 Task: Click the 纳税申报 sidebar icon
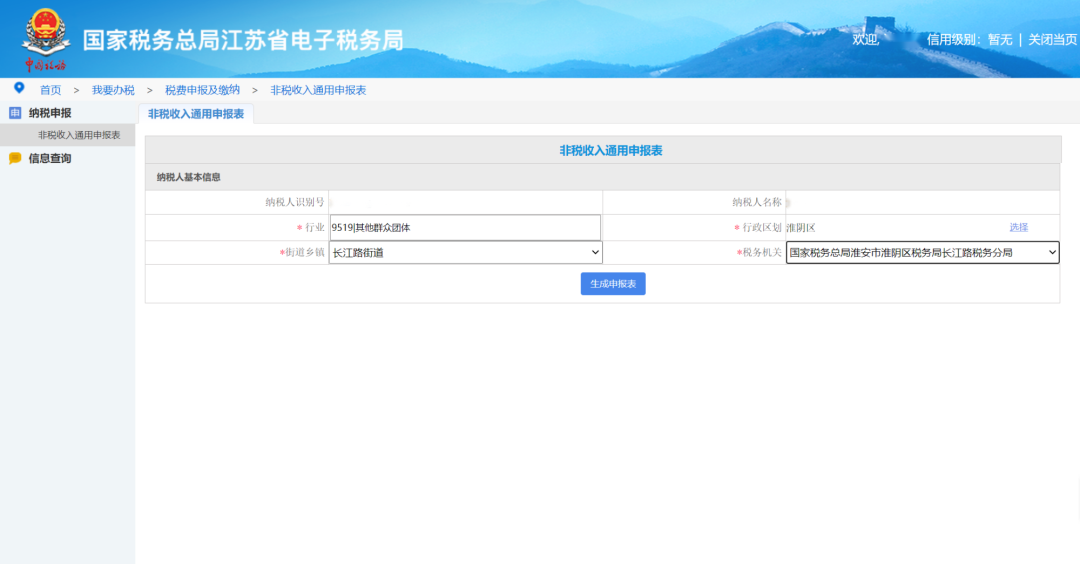[x=14, y=113]
